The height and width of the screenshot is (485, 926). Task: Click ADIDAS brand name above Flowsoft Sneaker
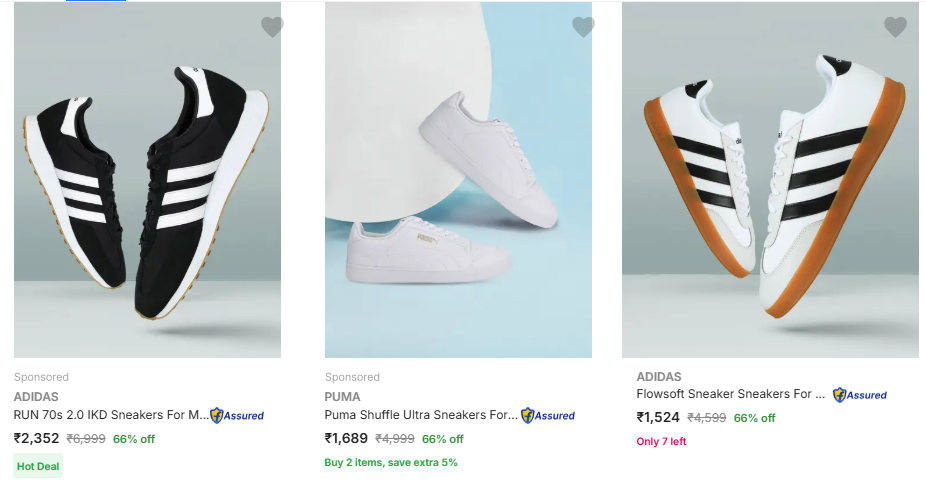click(x=659, y=377)
